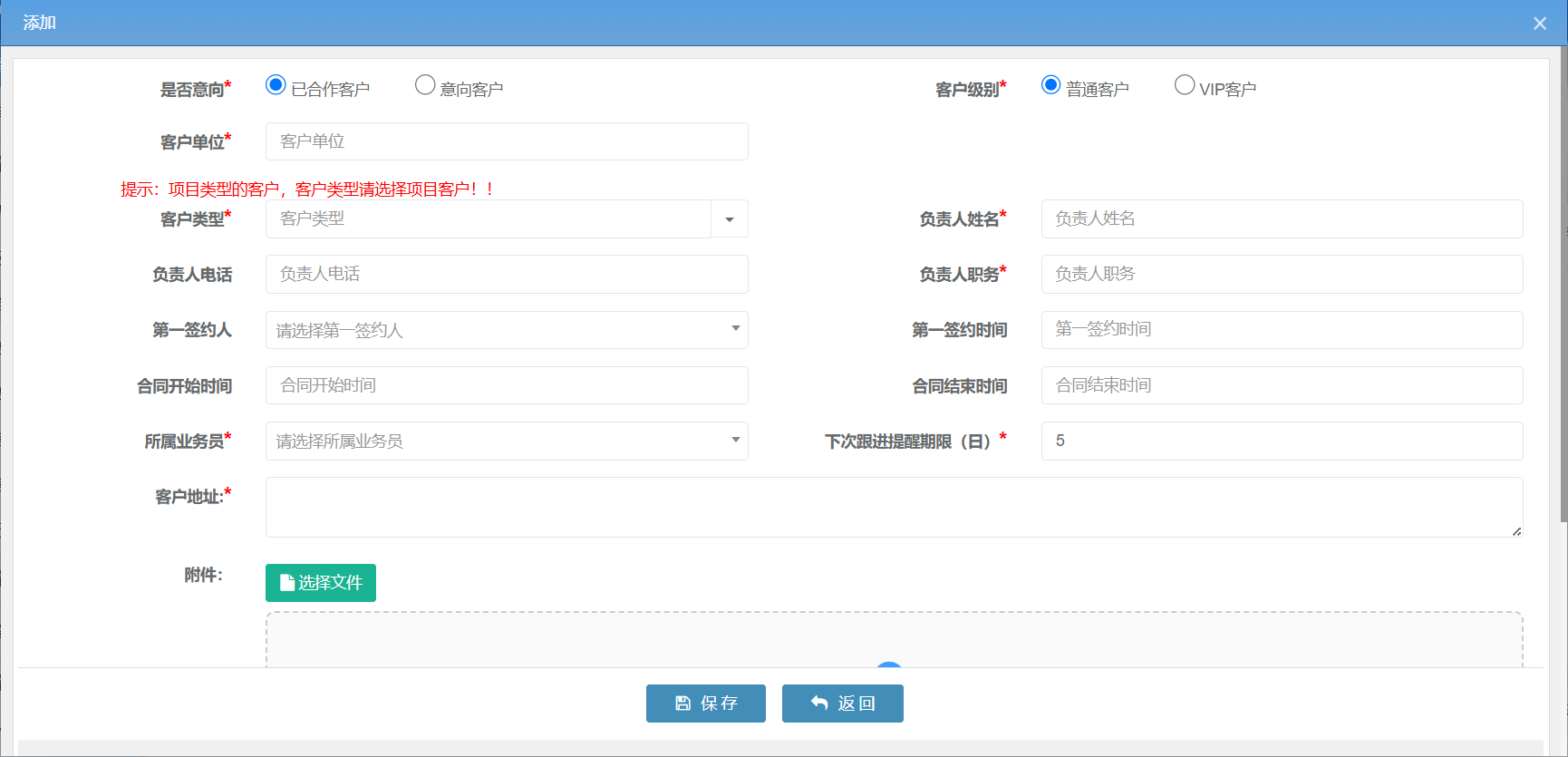Close the 添加 dialog with X icon
The height and width of the screenshot is (757, 1568).
pos(1540,24)
